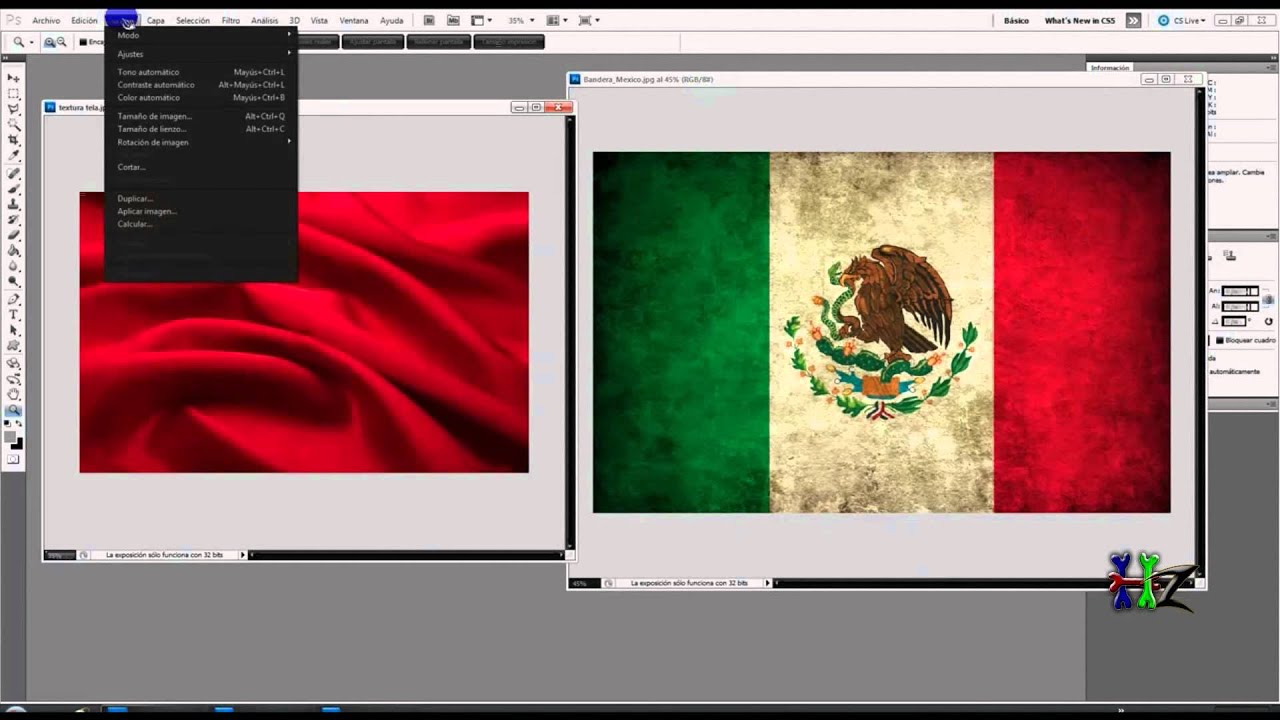
Task: Select the 3D Camera Orbit tool
Action: [x=14, y=379]
